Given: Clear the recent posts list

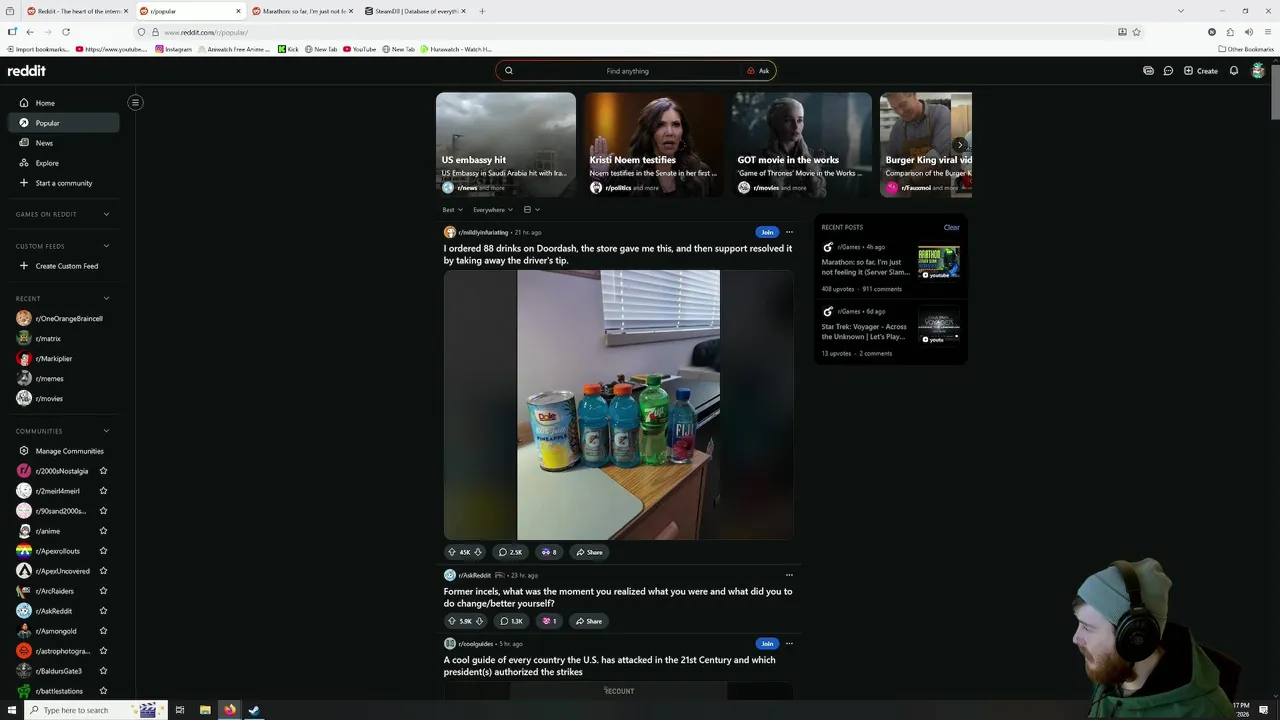Looking at the screenshot, I should click(x=951, y=227).
